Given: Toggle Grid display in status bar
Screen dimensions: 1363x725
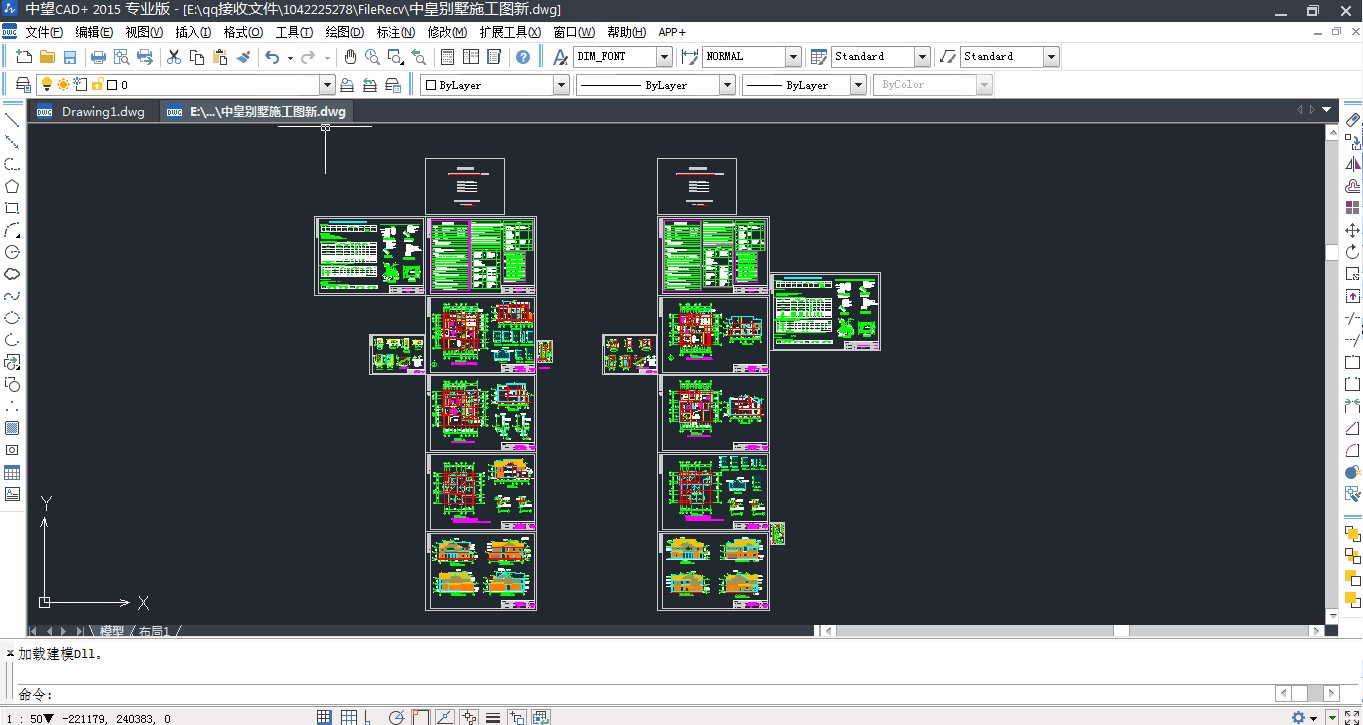Looking at the screenshot, I should point(349,717).
